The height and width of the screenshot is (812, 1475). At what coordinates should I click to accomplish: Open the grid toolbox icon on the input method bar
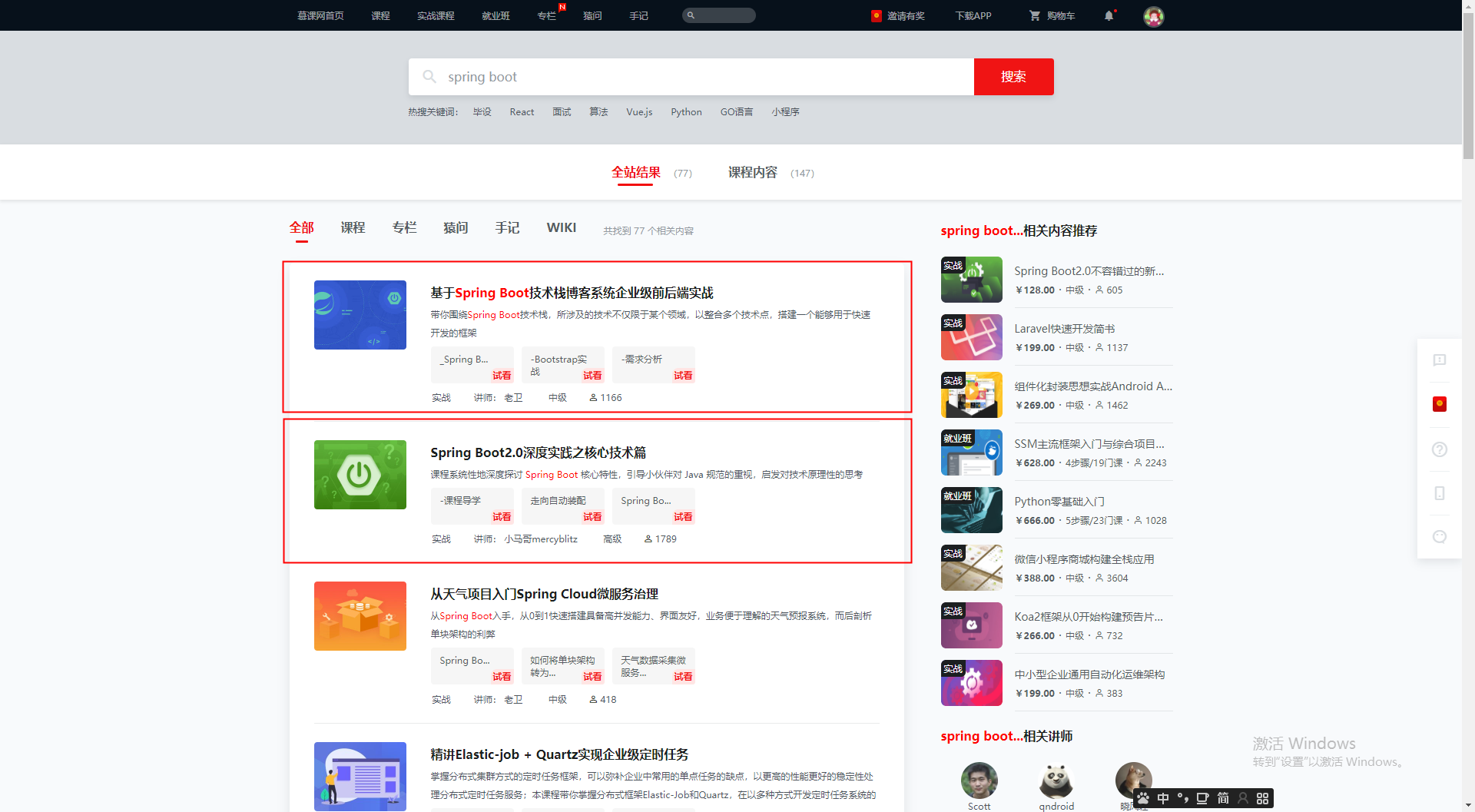click(x=1262, y=798)
